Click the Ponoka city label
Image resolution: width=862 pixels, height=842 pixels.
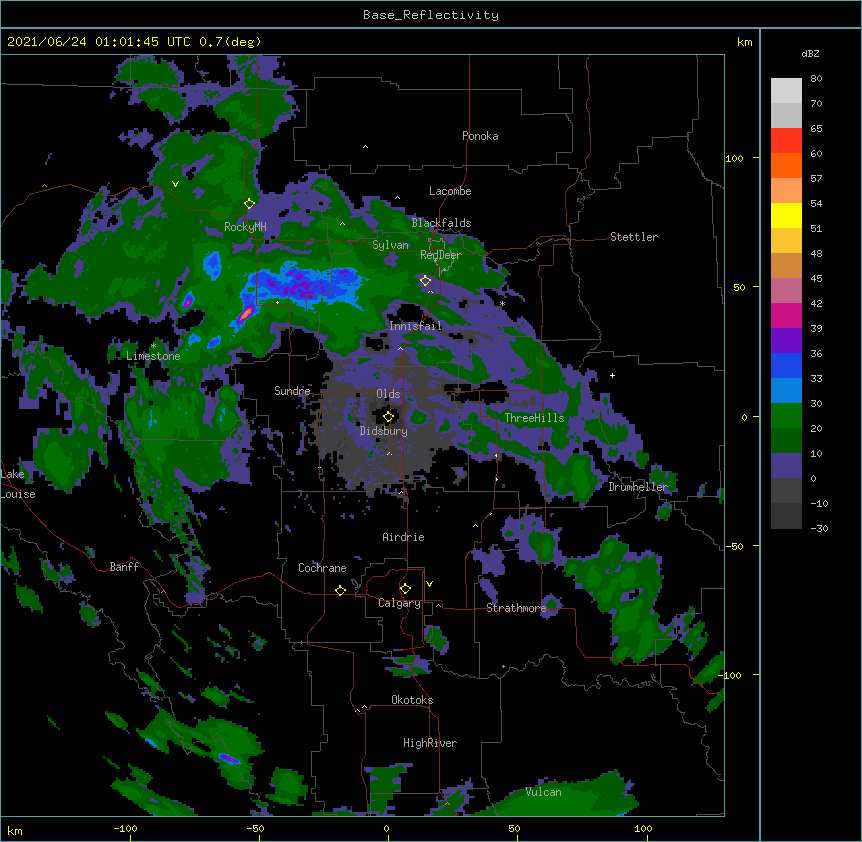480,136
